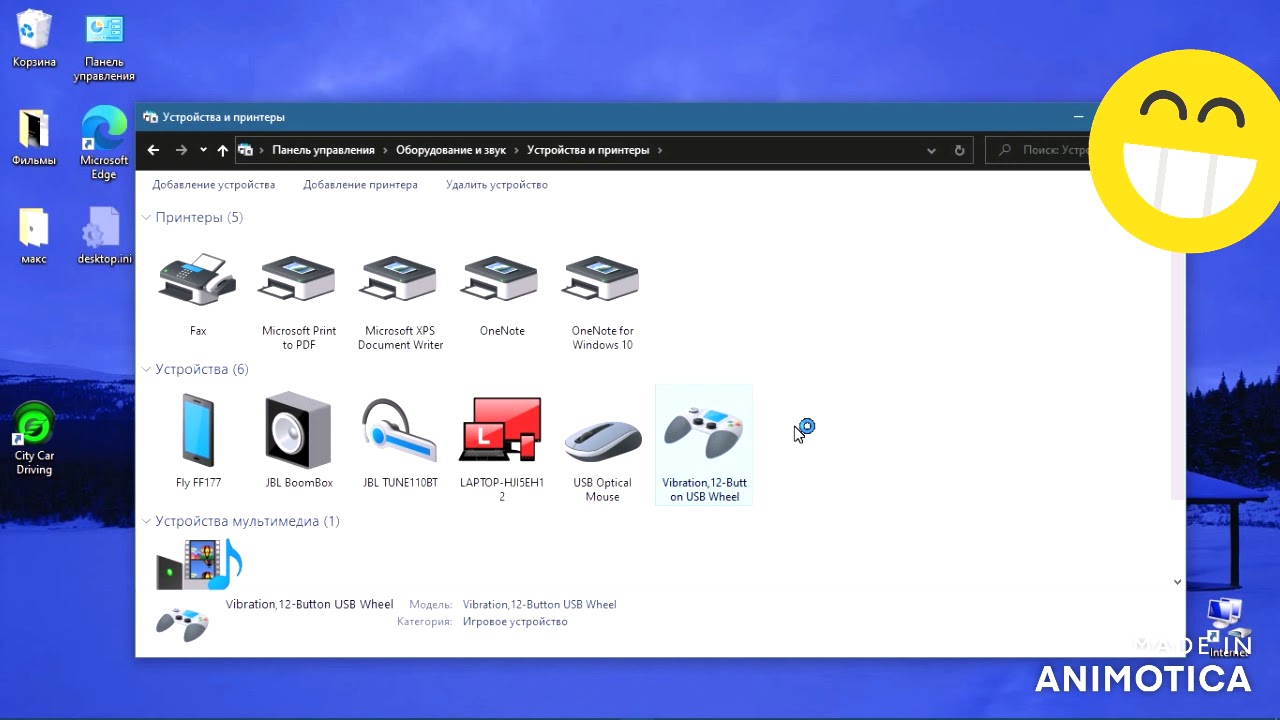Click the address bar location icon
Viewport: 1280px width, 720px height.
[x=245, y=150]
